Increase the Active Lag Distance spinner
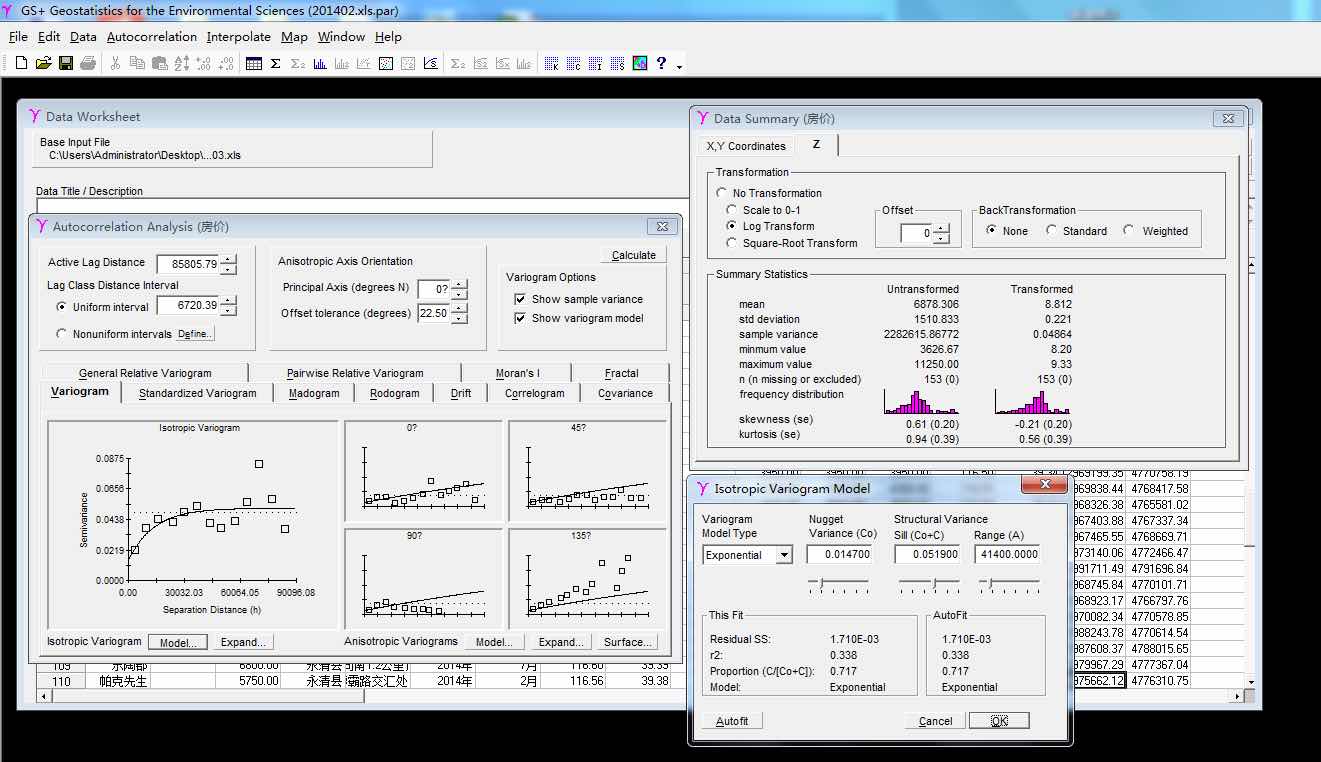The height and width of the screenshot is (762, 1321). pyautogui.click(x=229, y=259)
